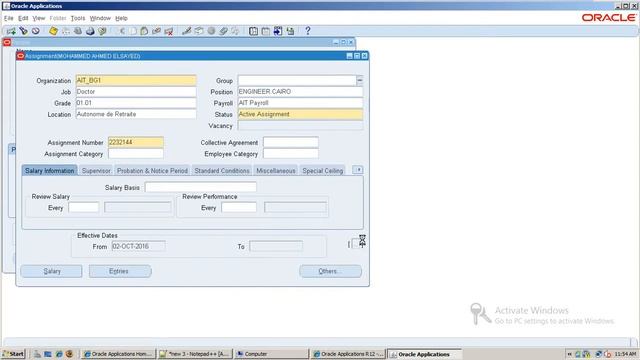Click Review Salary Every number field
Screen dimensions: 640x360
[x=84, y=207]
